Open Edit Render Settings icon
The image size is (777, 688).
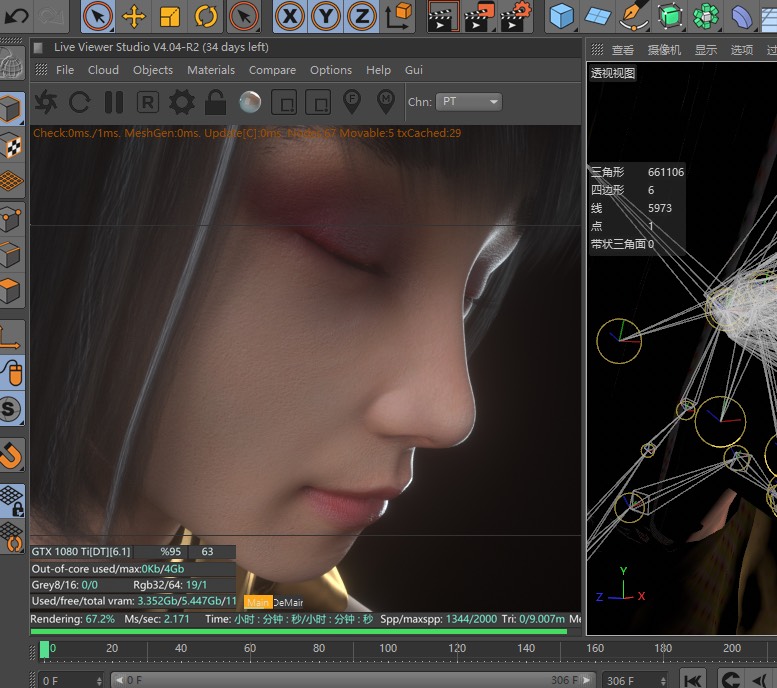tap(515, 16)
